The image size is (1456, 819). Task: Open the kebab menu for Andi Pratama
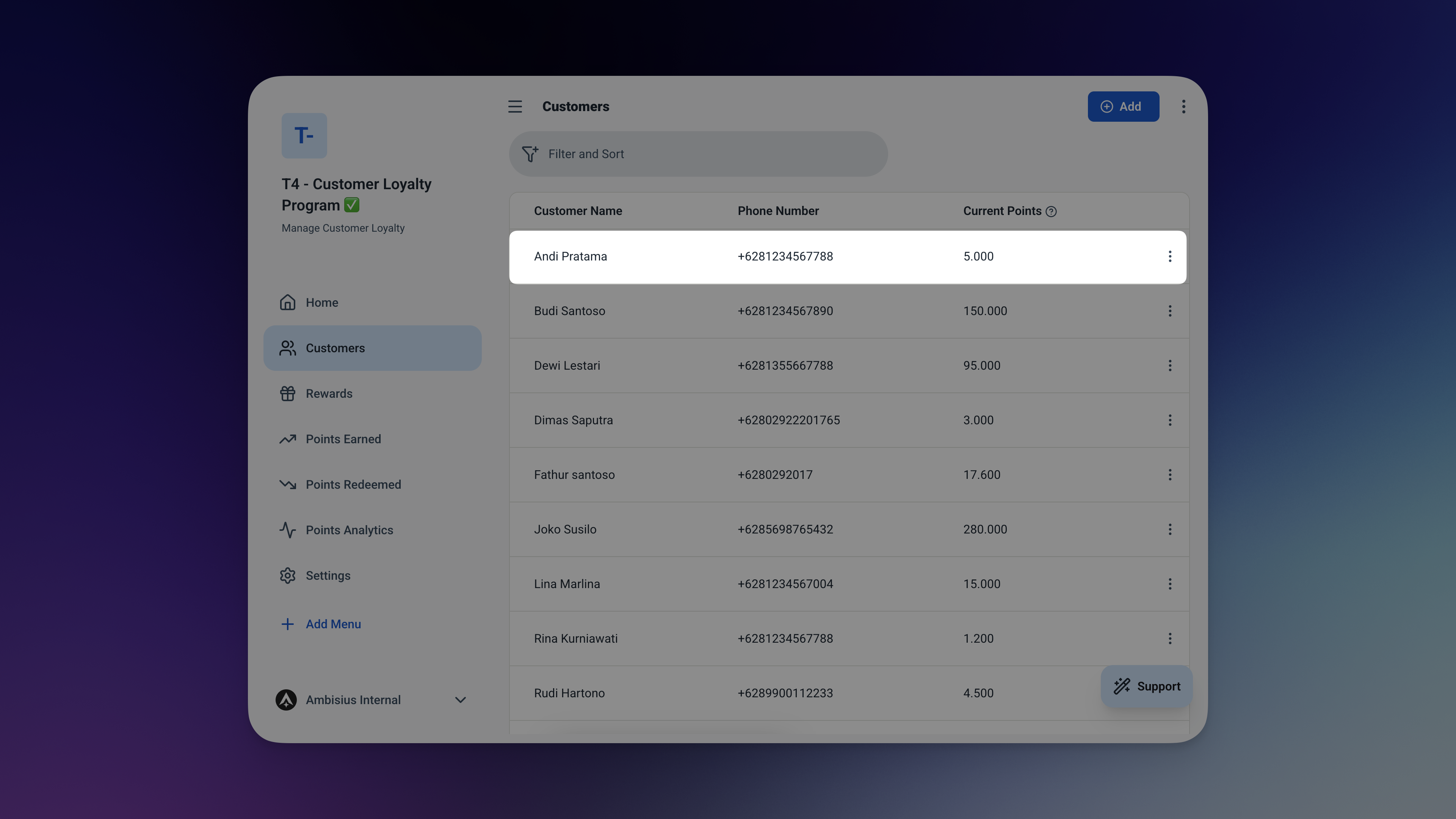tap(1170, 257)
